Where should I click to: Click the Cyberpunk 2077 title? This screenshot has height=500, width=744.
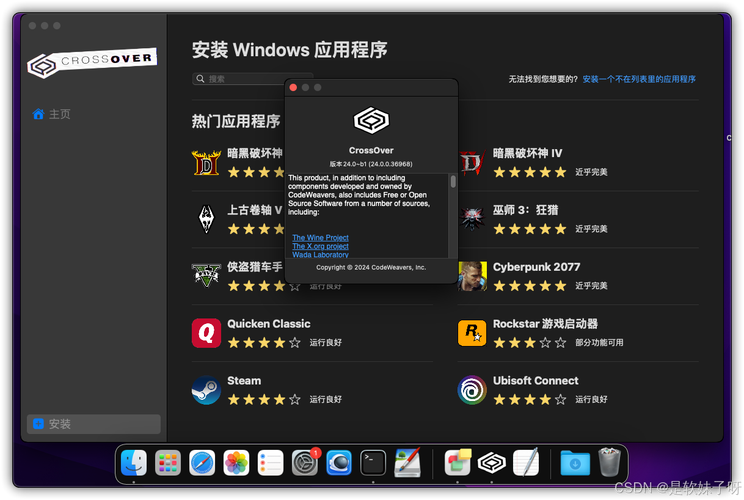536,267
